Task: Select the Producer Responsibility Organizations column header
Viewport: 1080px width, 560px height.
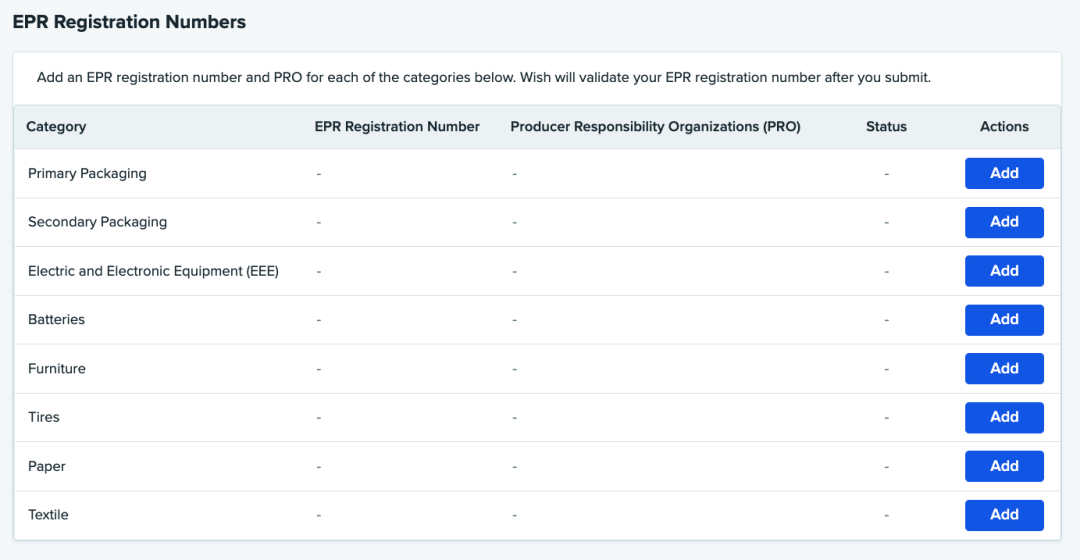Action: coord(655,127)
